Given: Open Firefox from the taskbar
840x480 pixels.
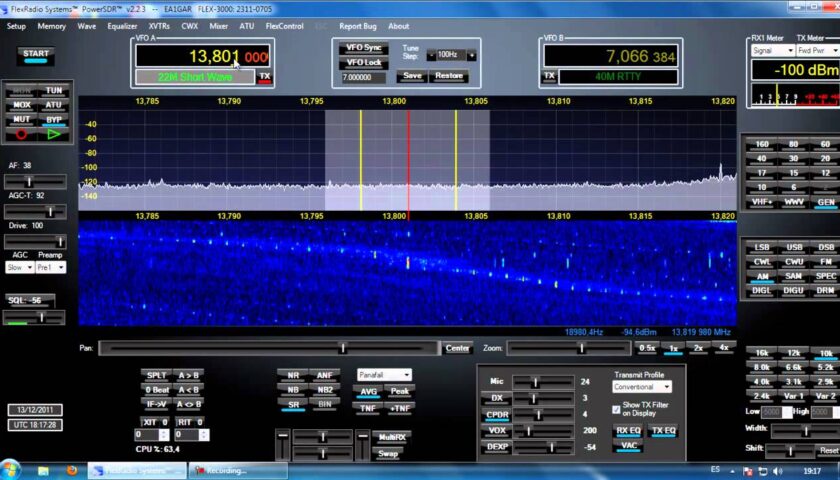Looking at the screenshot, I should (71, 470).
